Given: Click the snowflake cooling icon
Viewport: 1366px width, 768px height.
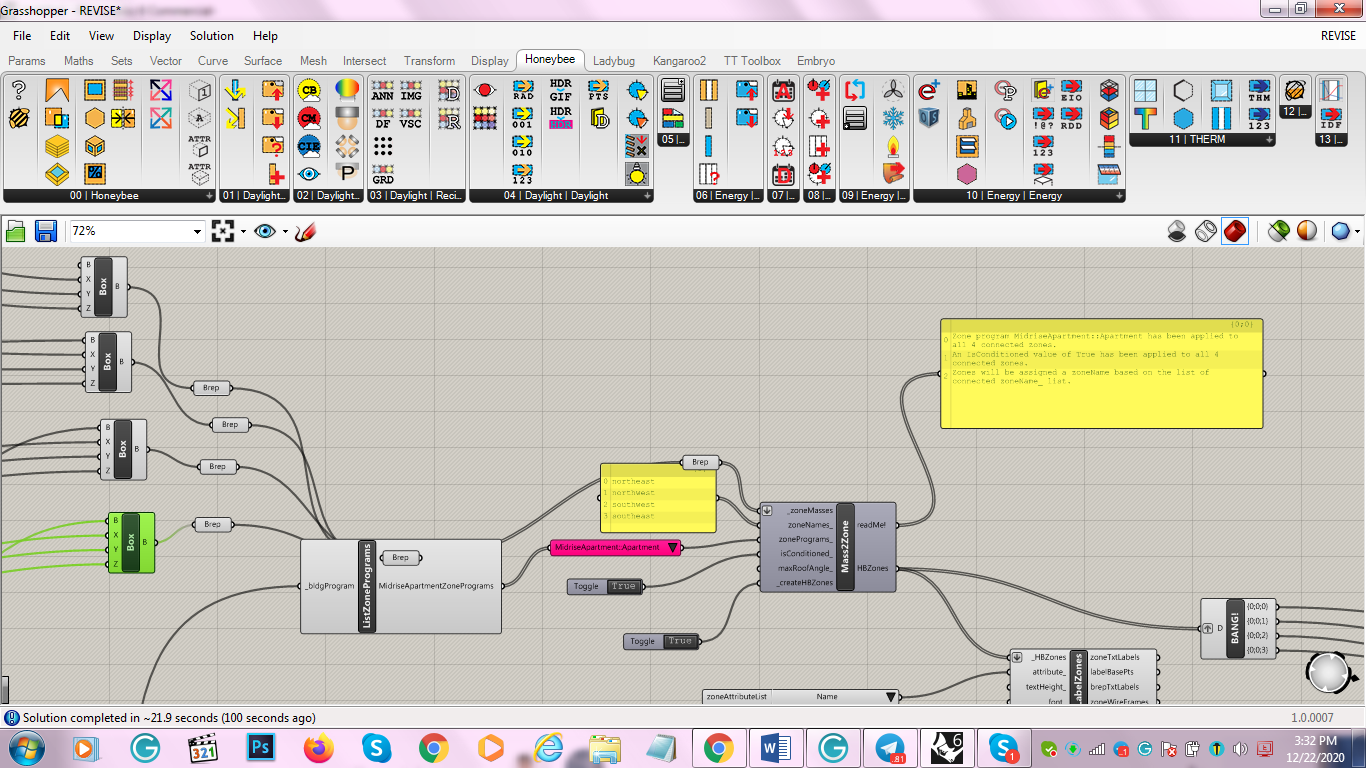Looking at the screenshot, I should pos(892,118).
